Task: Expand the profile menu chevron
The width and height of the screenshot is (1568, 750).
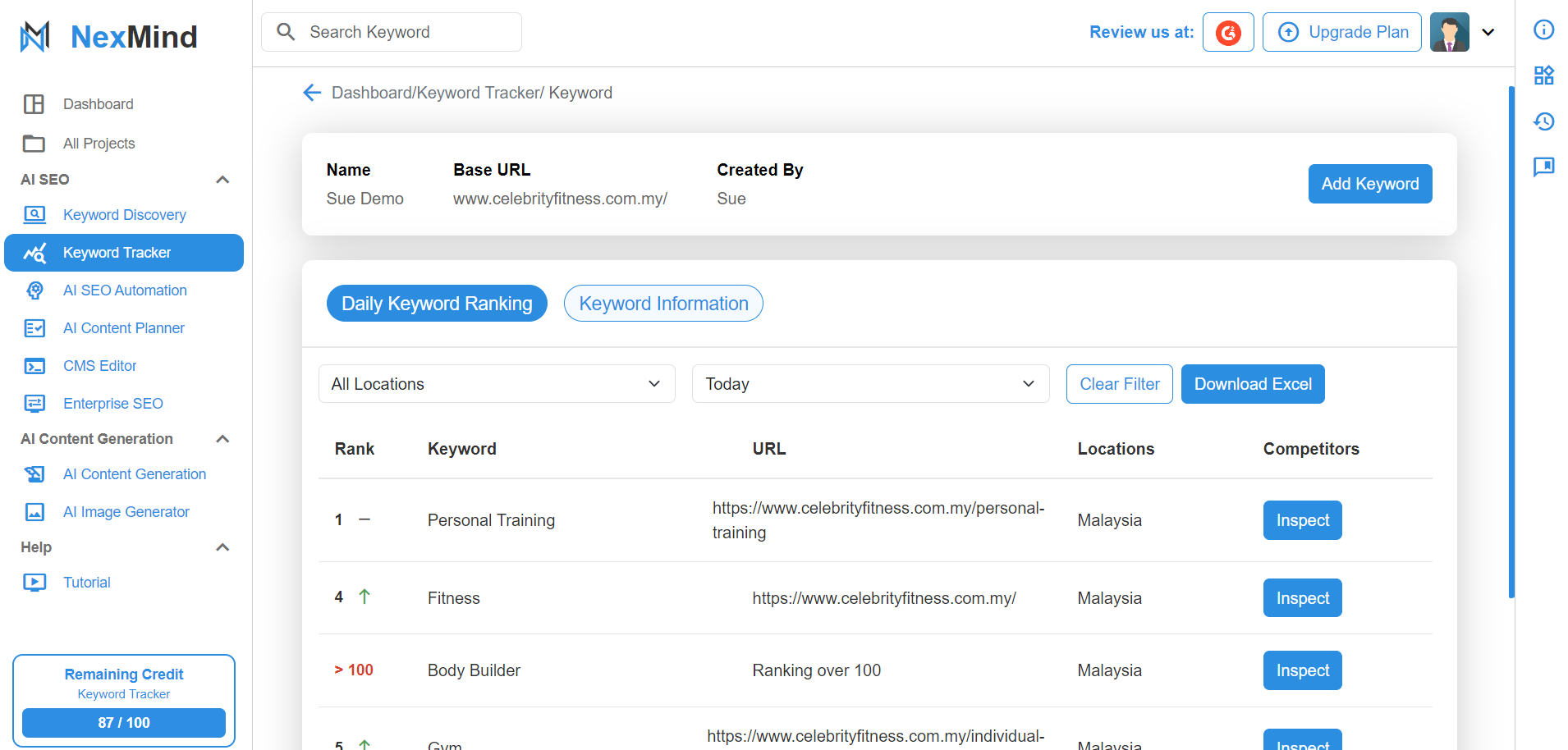Action: 1488,32
